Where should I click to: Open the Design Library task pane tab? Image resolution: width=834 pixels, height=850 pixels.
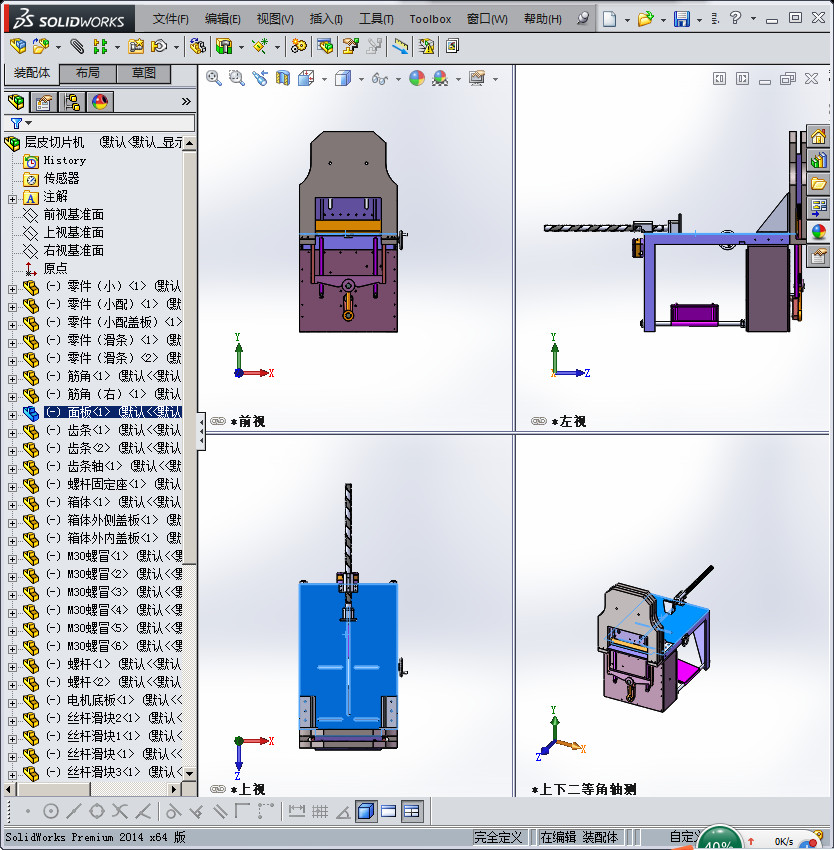click(819, 159)
